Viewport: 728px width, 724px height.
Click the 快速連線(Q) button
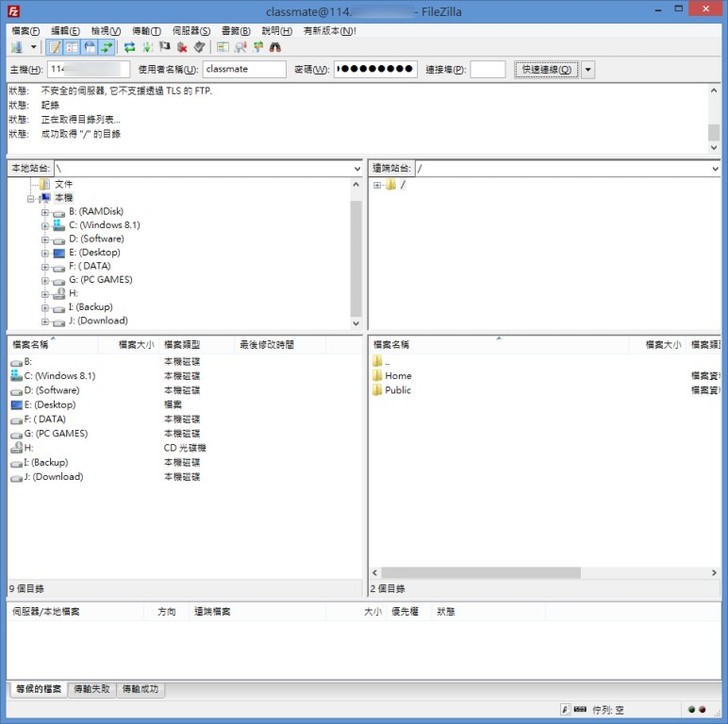coord(546,69)
